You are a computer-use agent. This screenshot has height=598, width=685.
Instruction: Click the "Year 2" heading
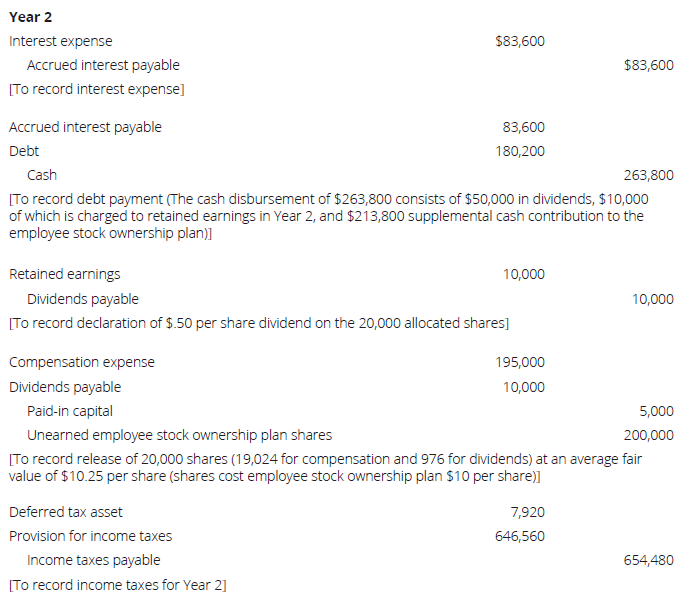coord(29,15)
